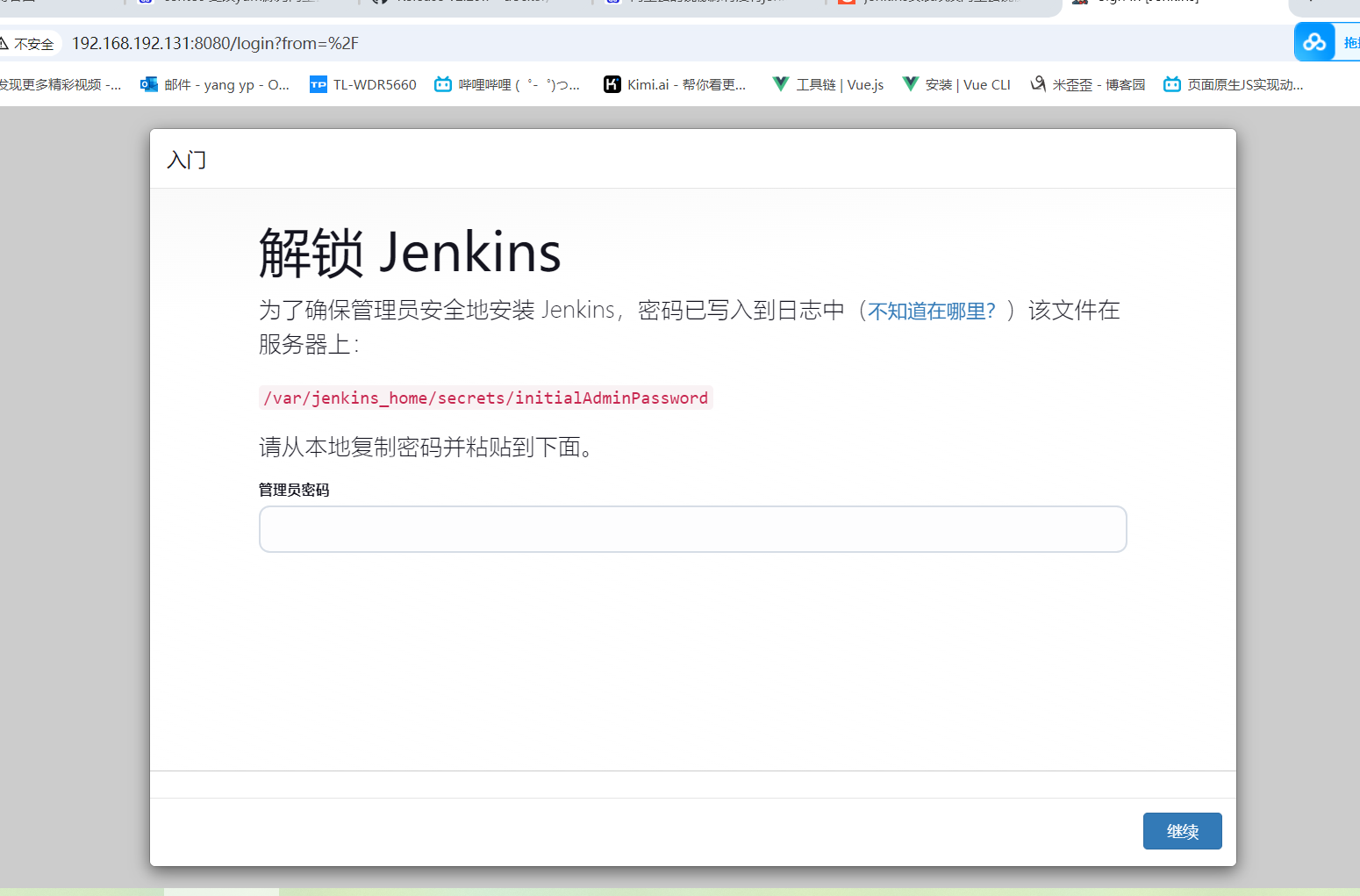The height and width of the screenshot is (896, 1360).
Task: Click the address bar URL 192.168.192.131:8080
Action: click(215, 43)
